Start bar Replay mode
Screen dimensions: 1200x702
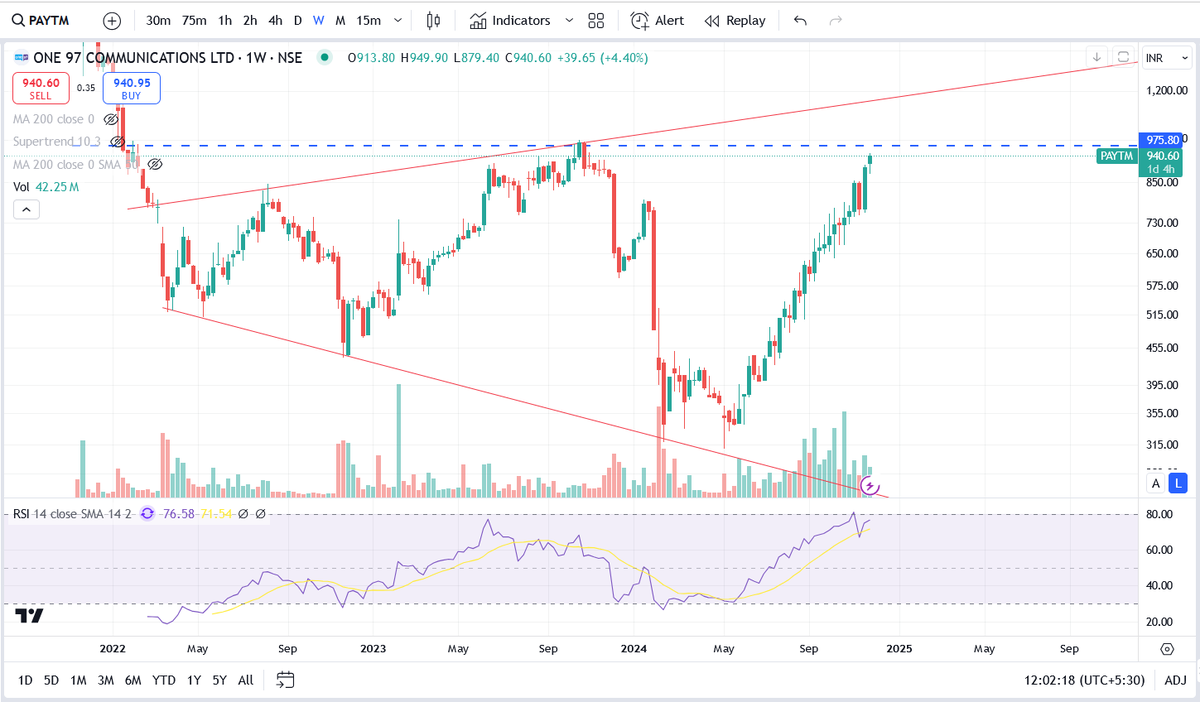735,20
